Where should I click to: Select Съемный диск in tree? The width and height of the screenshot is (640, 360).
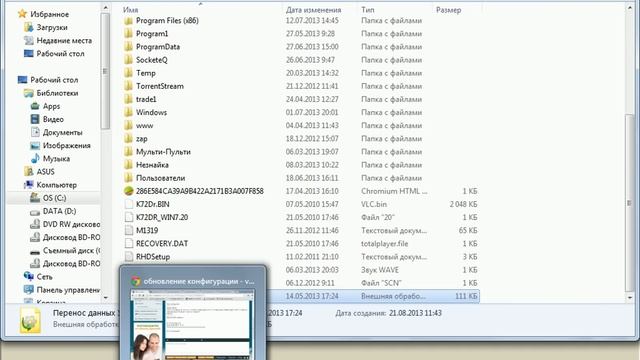71,251
